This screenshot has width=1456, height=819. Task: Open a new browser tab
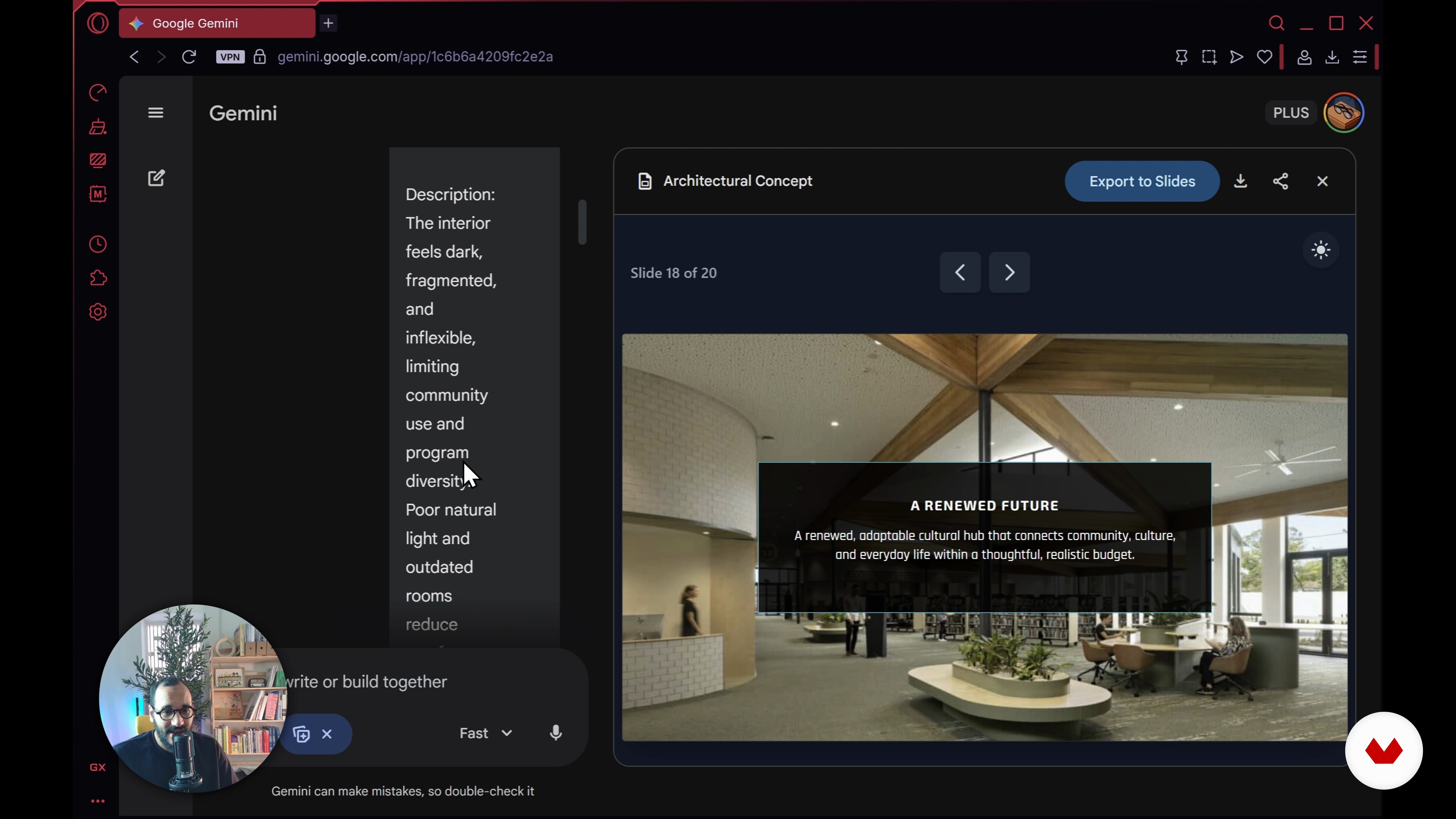[x=328, y=23]
